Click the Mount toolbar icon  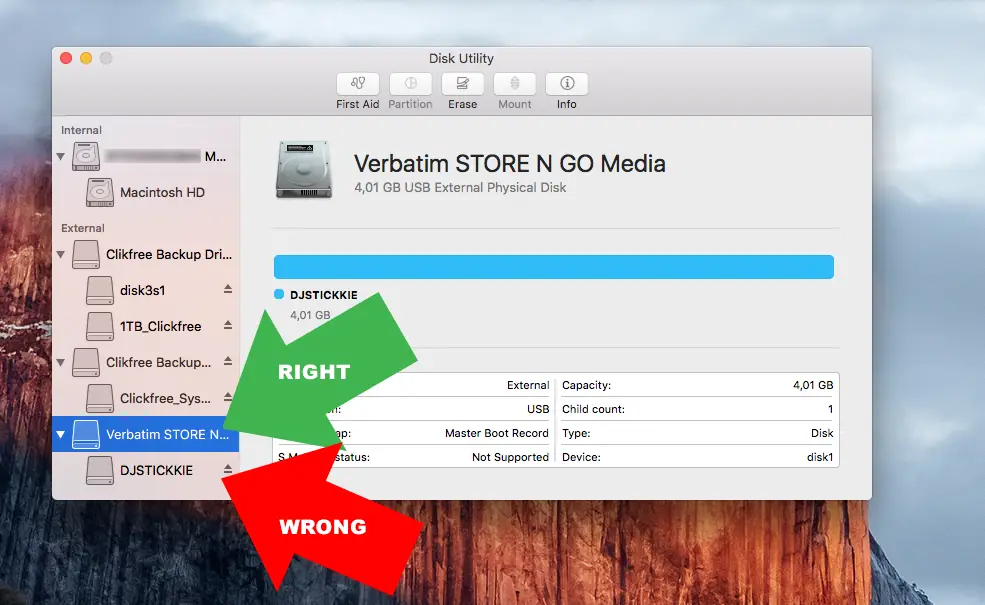point(514,84)
